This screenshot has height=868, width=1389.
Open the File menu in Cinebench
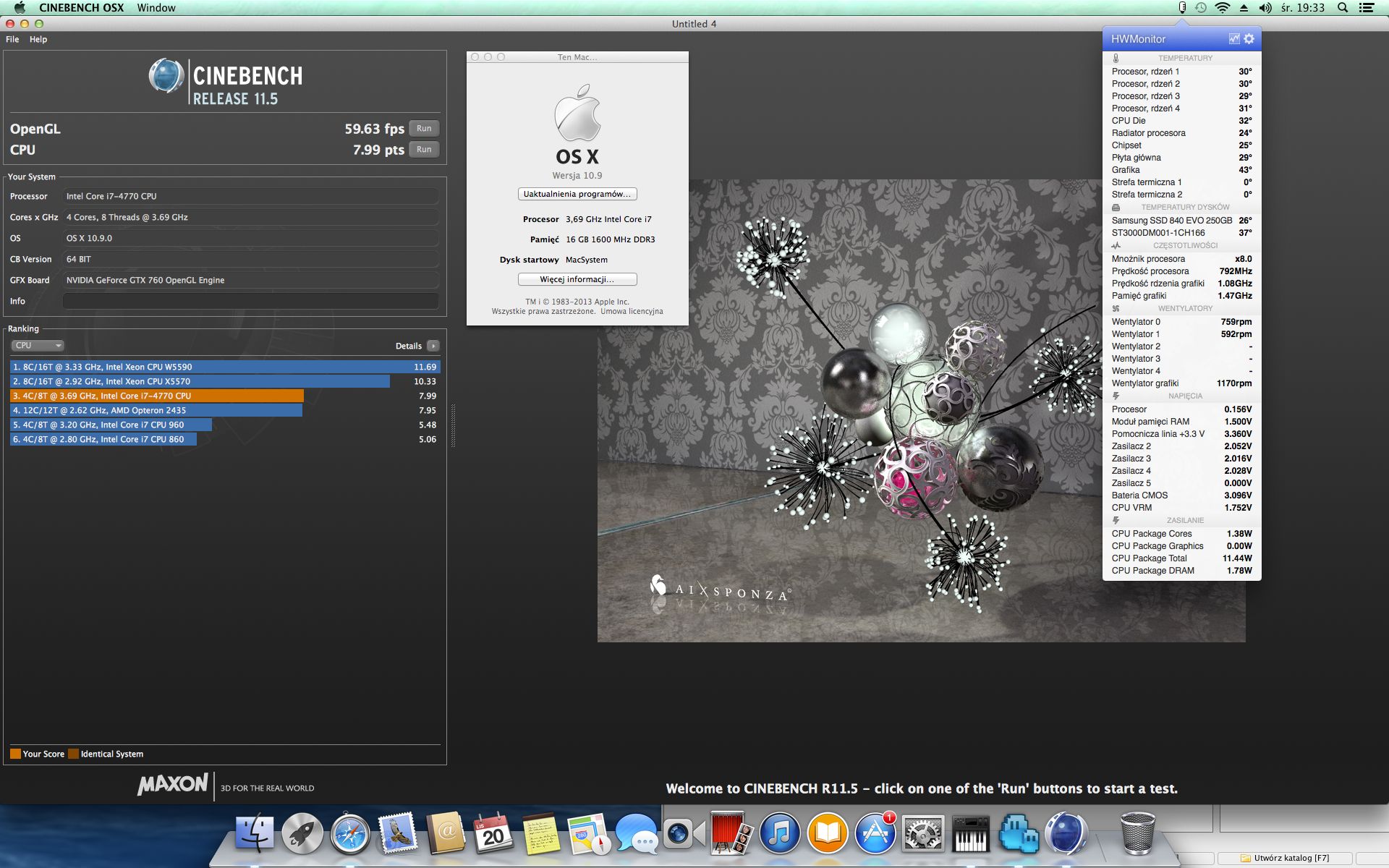click(x=12, y=39)
